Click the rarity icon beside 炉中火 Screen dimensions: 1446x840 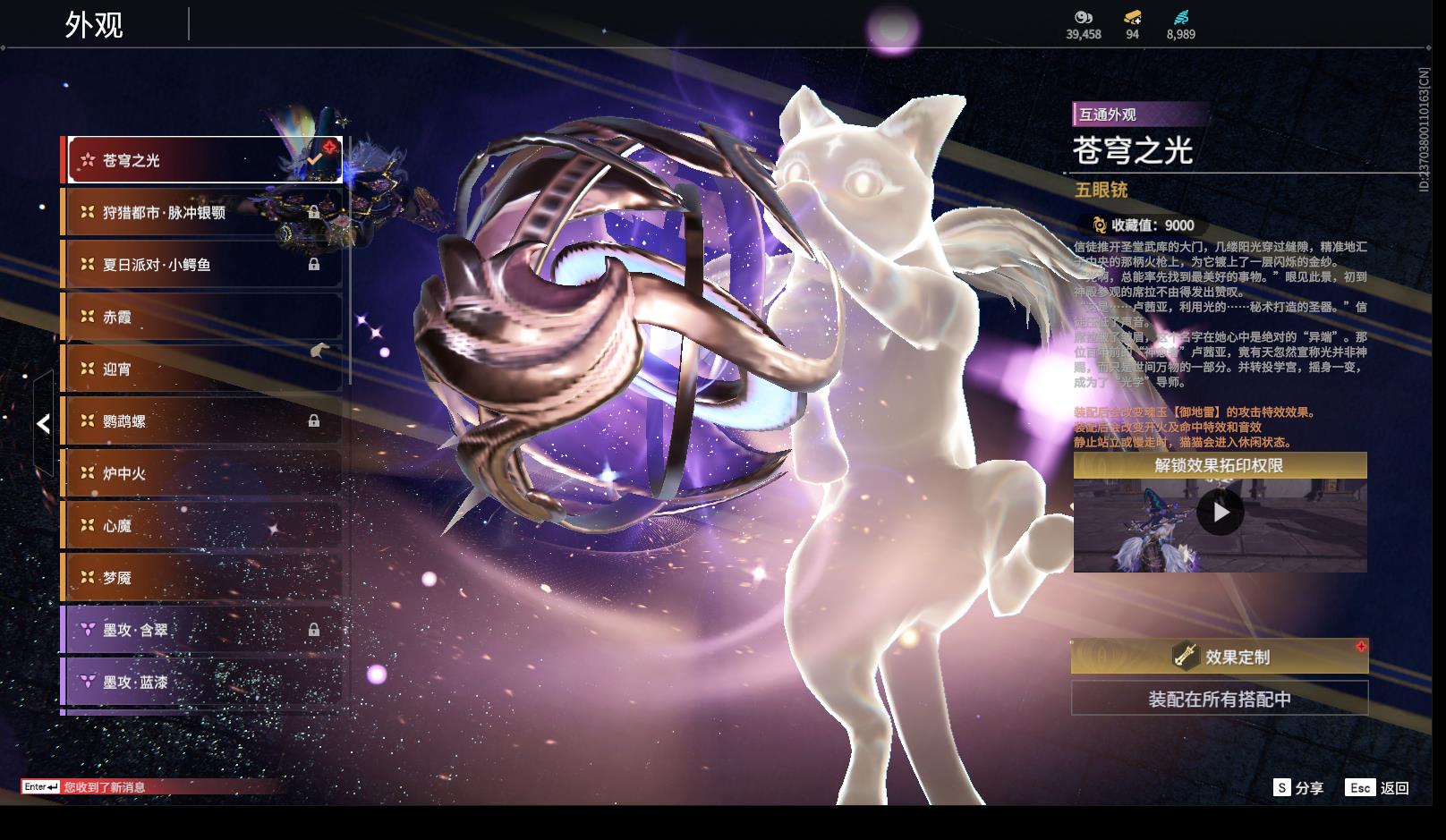88,473
